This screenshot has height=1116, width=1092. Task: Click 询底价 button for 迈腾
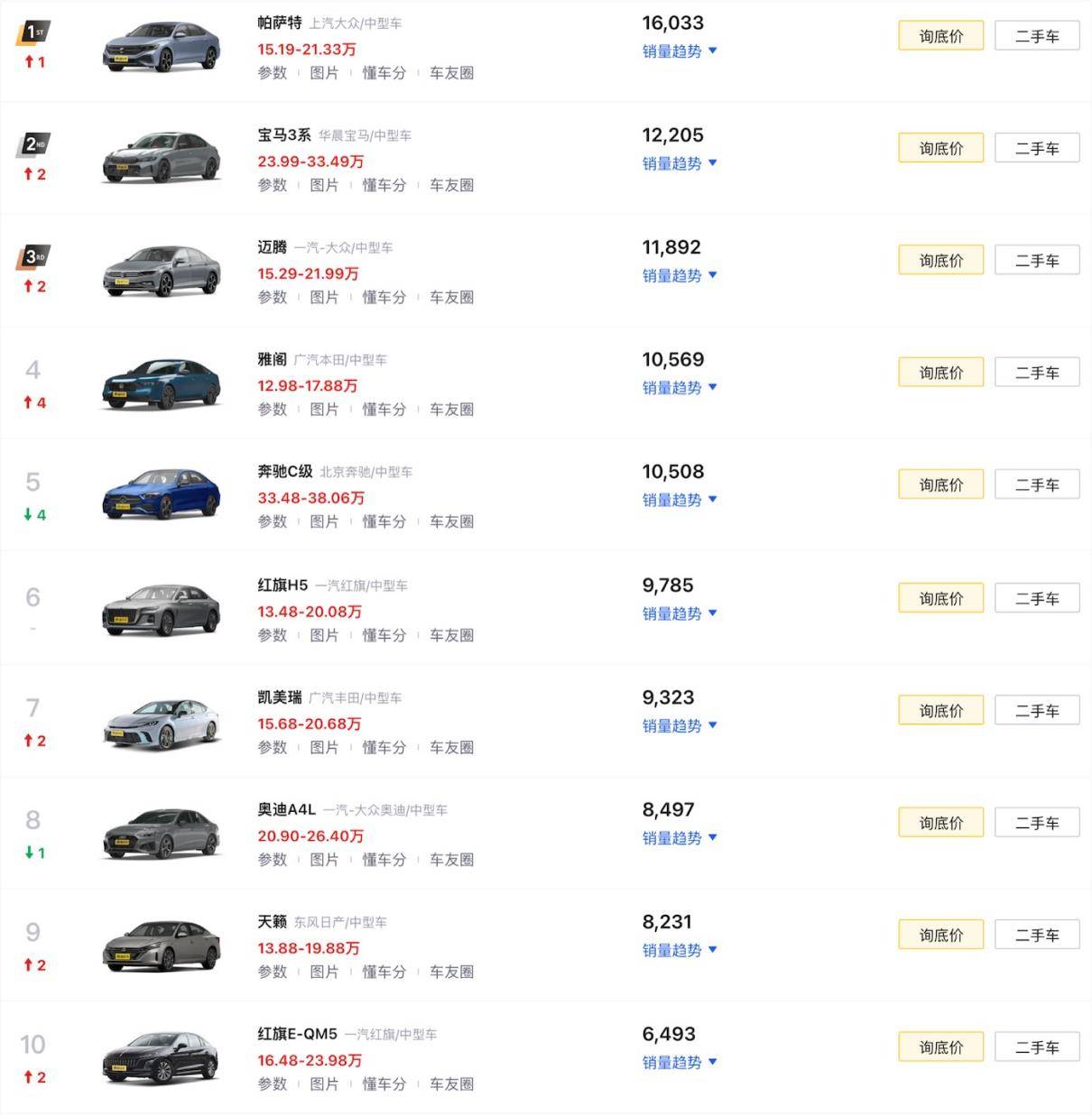[940, 261]
